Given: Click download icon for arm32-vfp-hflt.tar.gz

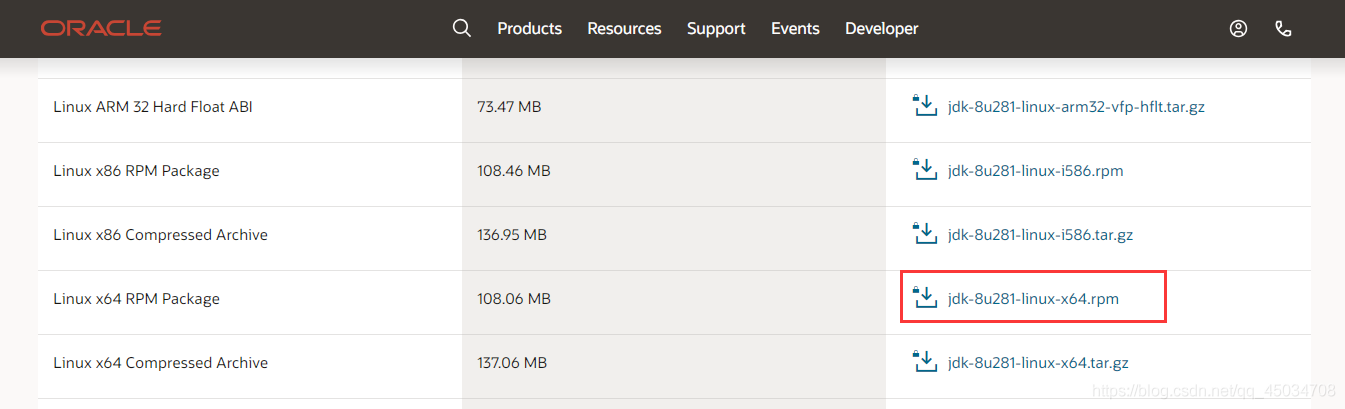Looking at the screenshot, I should [925, 105].
